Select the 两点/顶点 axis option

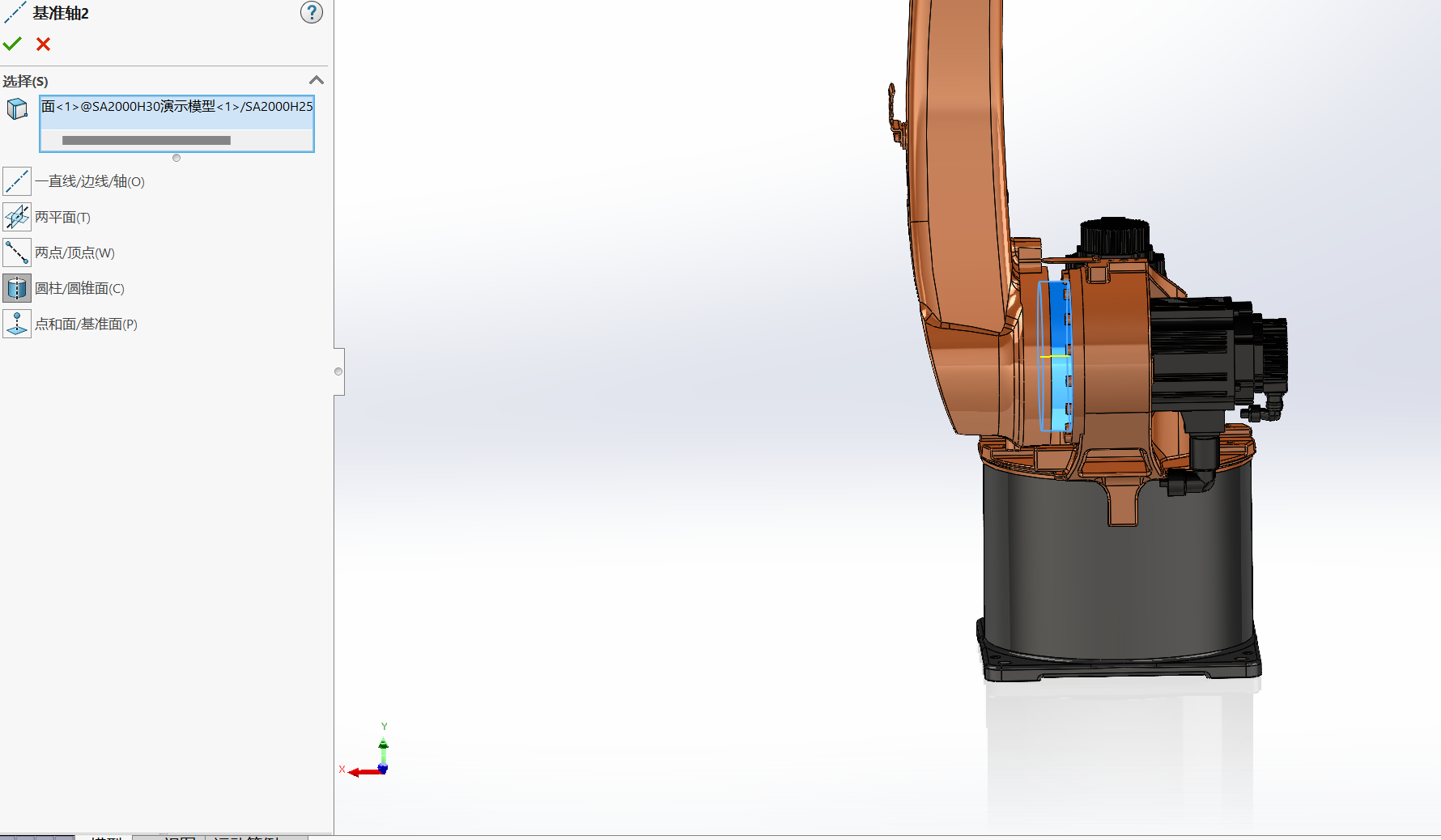coord(17,252)
